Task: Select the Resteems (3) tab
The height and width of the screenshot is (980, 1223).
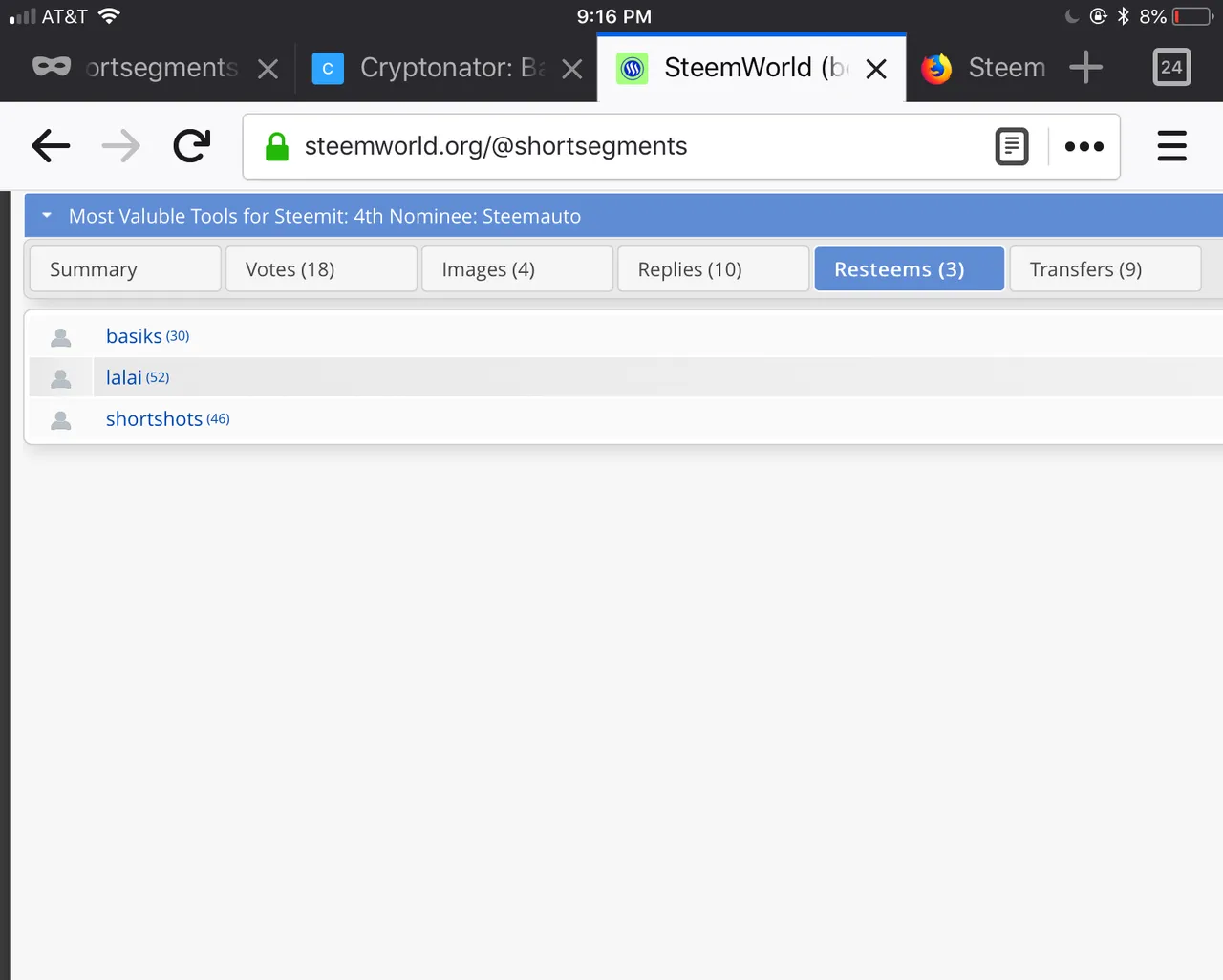Action: (910, 269)
